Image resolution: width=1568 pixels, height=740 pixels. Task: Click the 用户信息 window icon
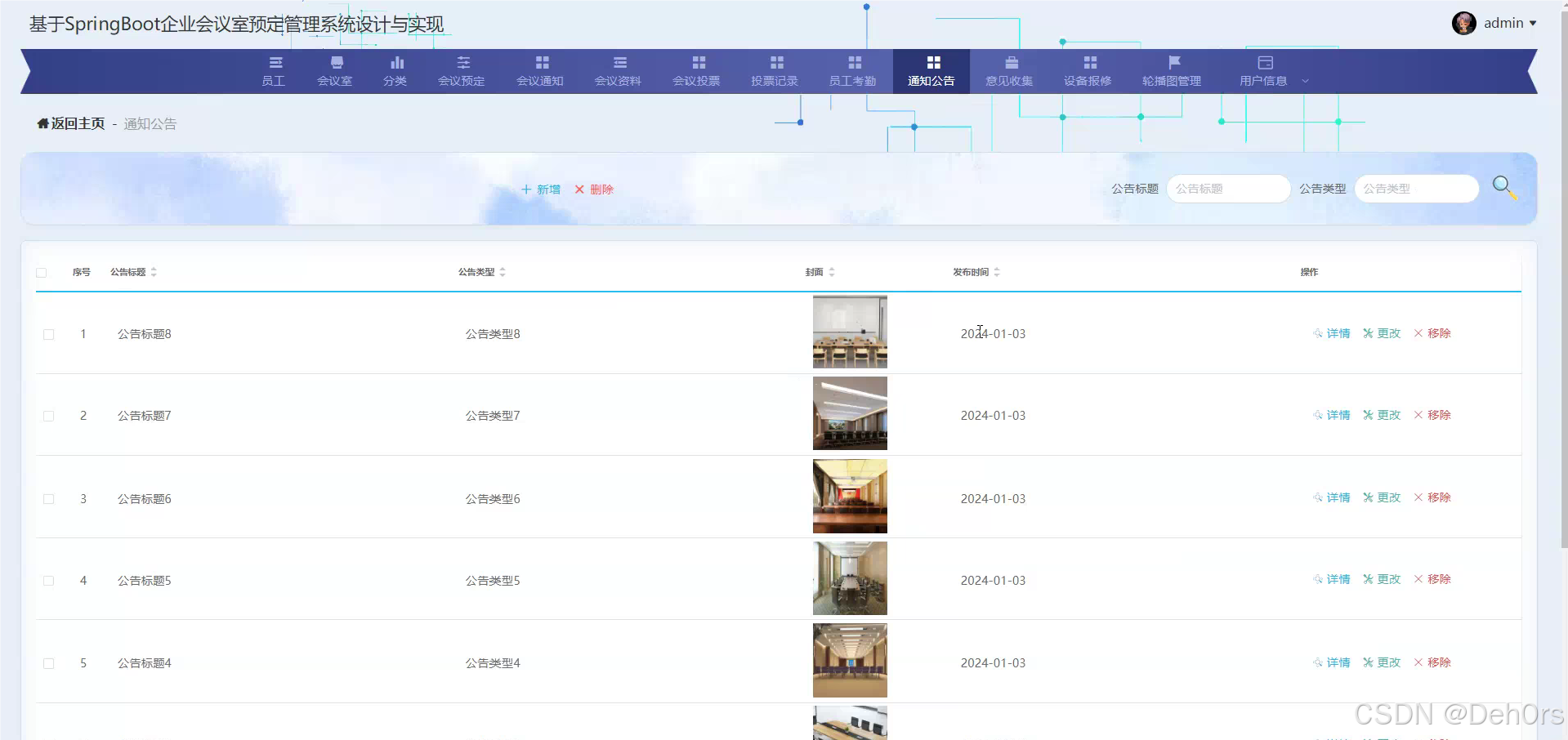(x=1266, y=62)
